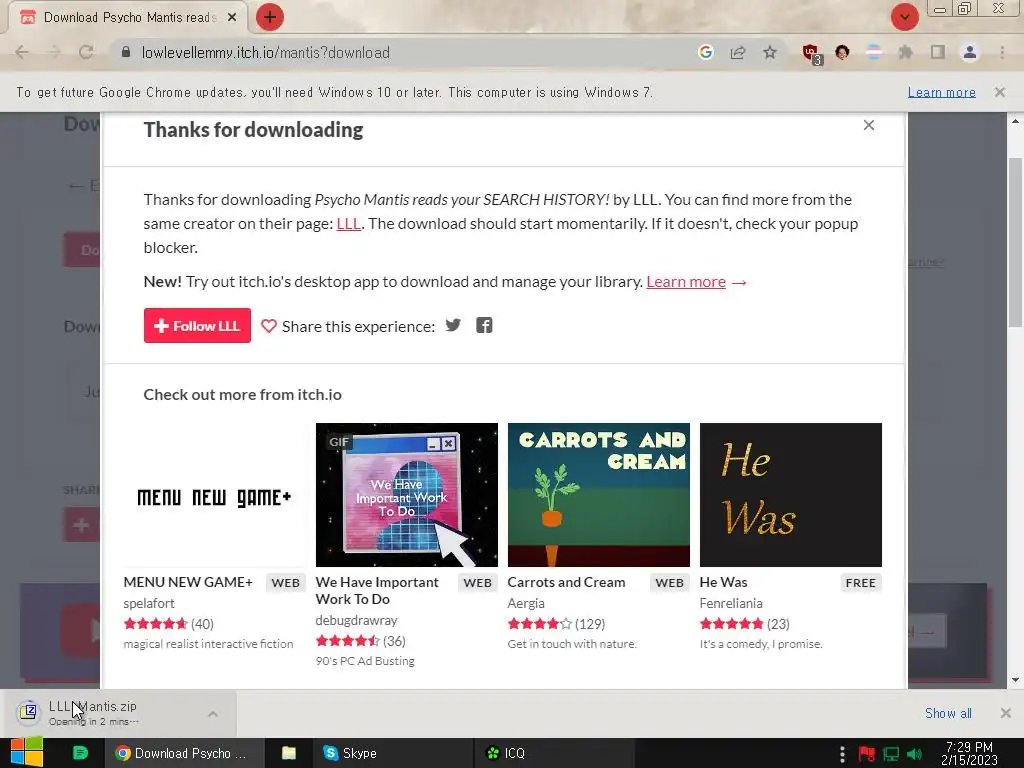1024x768 pixels.
Task: Open the Chrome profile icon
Action: point(970,52)
